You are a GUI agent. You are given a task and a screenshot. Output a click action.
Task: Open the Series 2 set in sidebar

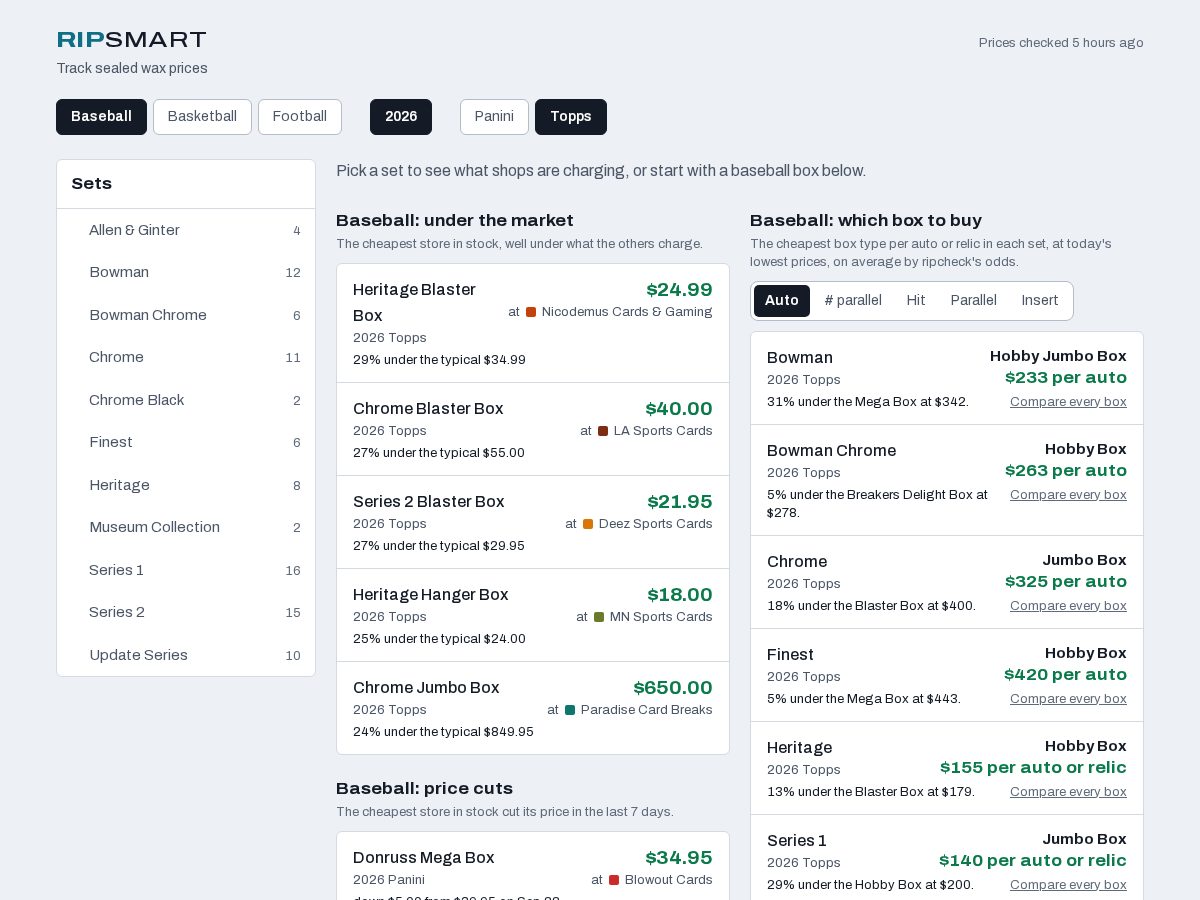[186, 613]
